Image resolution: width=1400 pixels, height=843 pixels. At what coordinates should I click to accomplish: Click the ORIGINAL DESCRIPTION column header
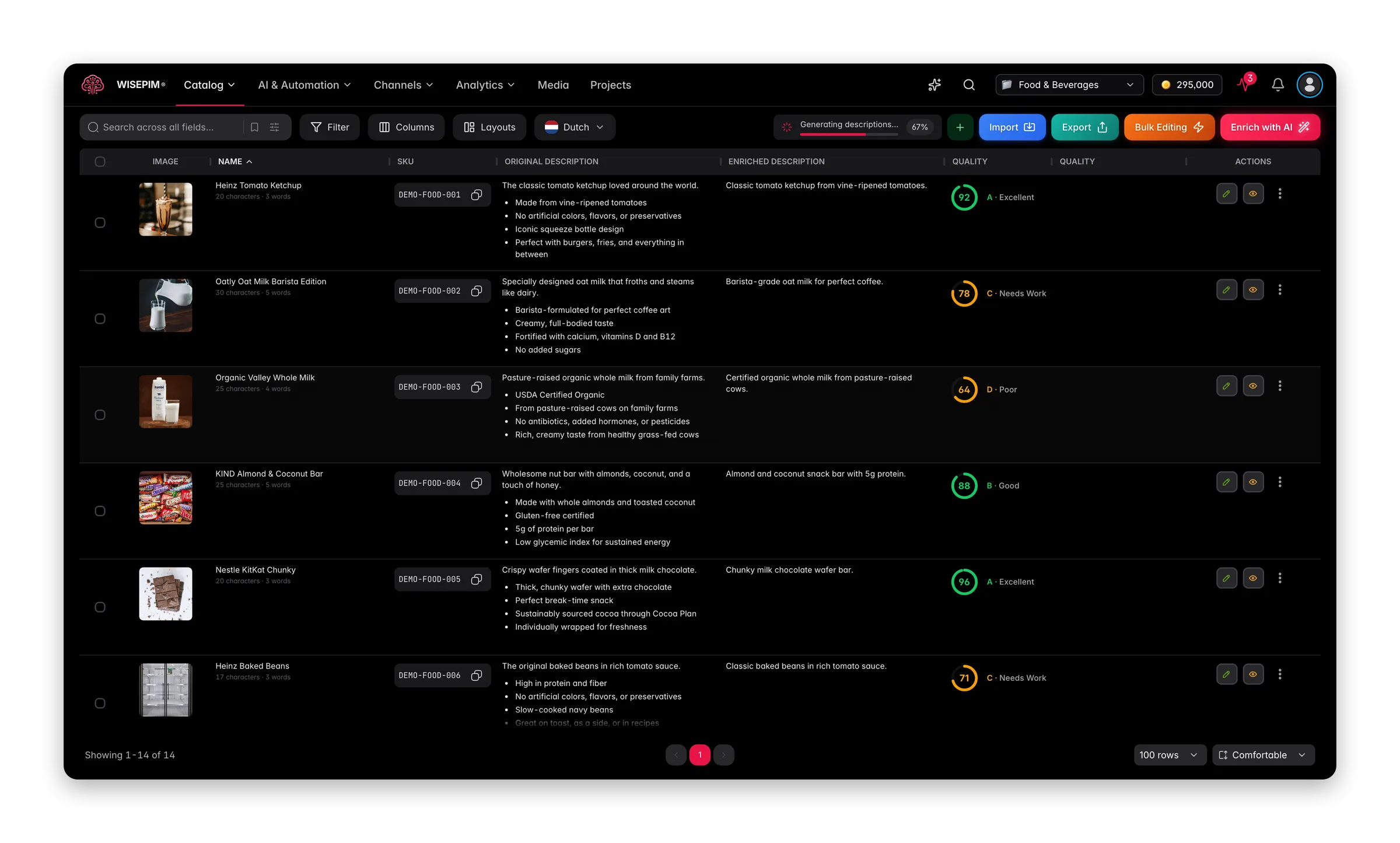coord(551,162)
